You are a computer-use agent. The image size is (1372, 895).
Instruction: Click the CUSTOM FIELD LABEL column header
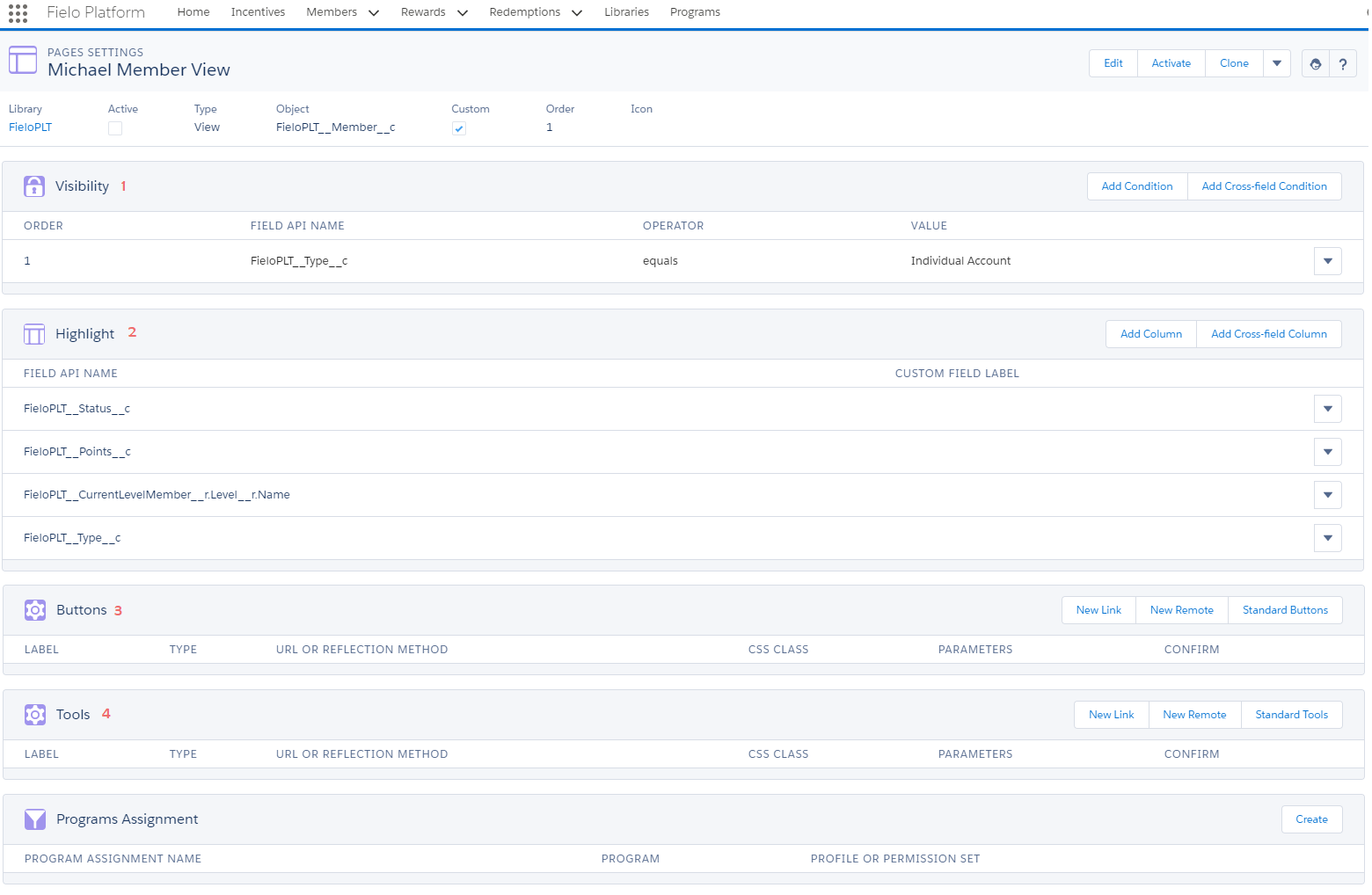[957, 374]
